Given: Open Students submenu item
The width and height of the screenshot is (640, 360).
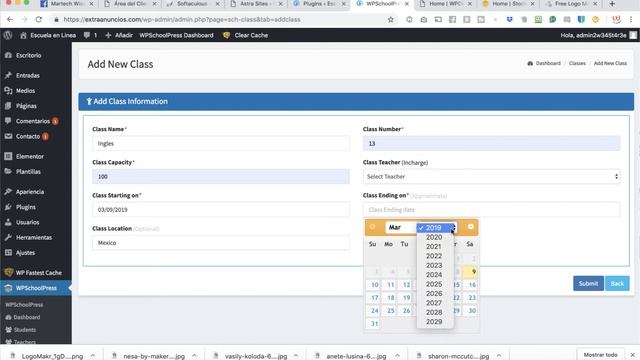Looking at the screenshot, I should point(24,330).
